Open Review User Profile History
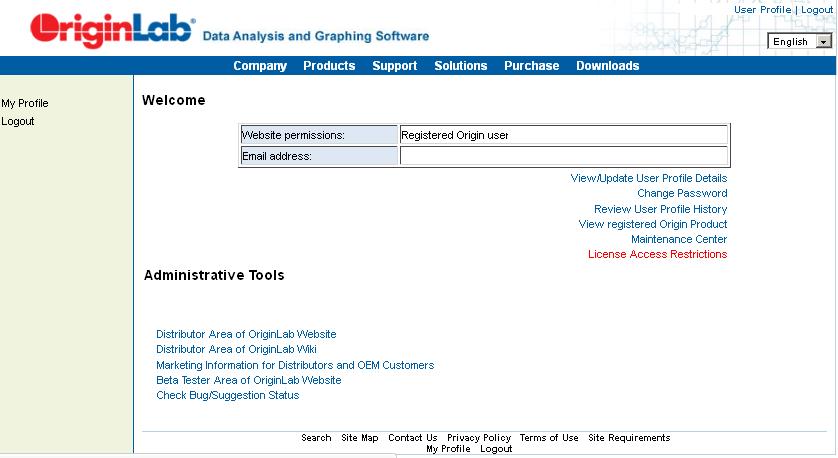Viewport: 838px width, 458px height. coord(661,209)
